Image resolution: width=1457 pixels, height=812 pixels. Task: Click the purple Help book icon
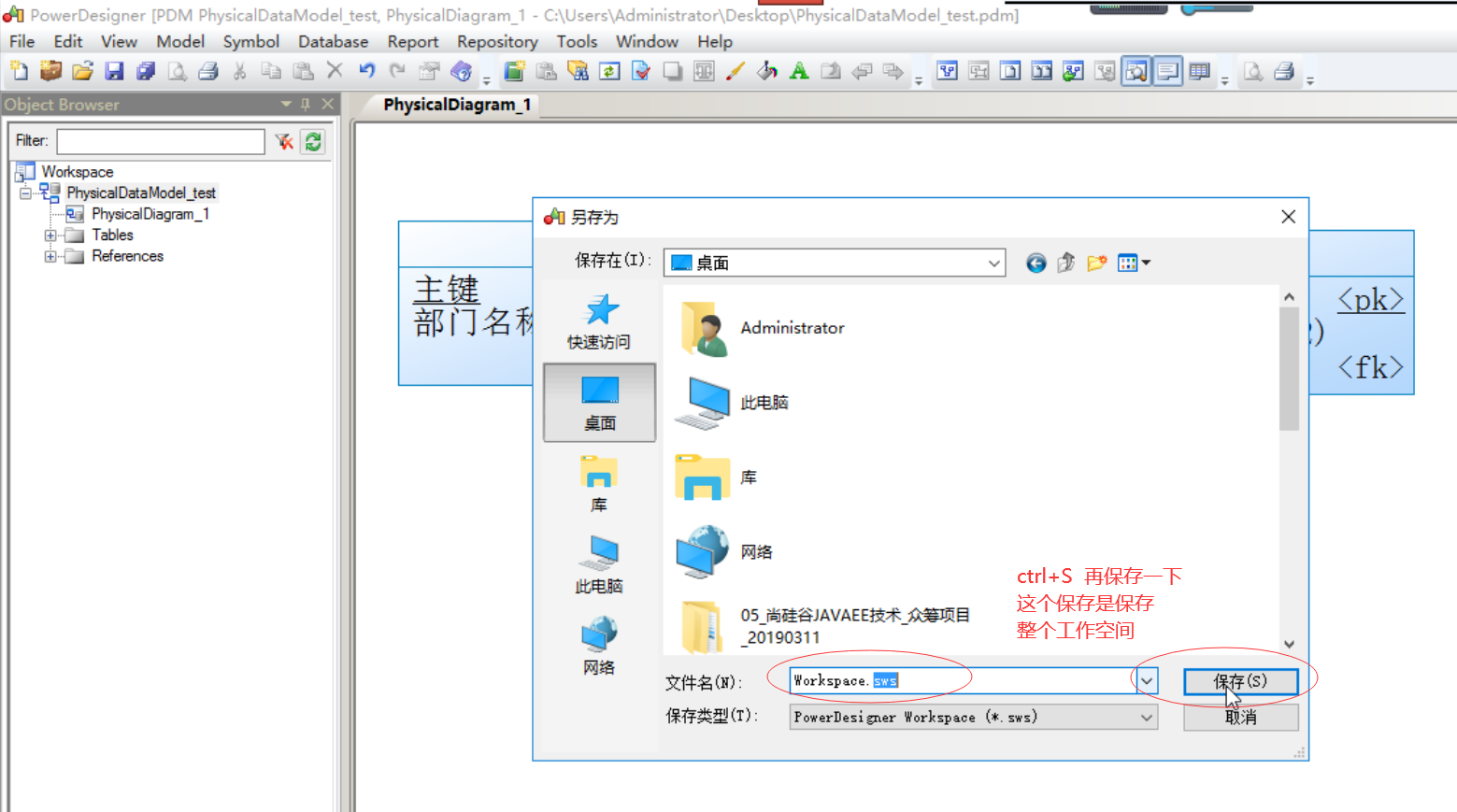coord(461,71)
